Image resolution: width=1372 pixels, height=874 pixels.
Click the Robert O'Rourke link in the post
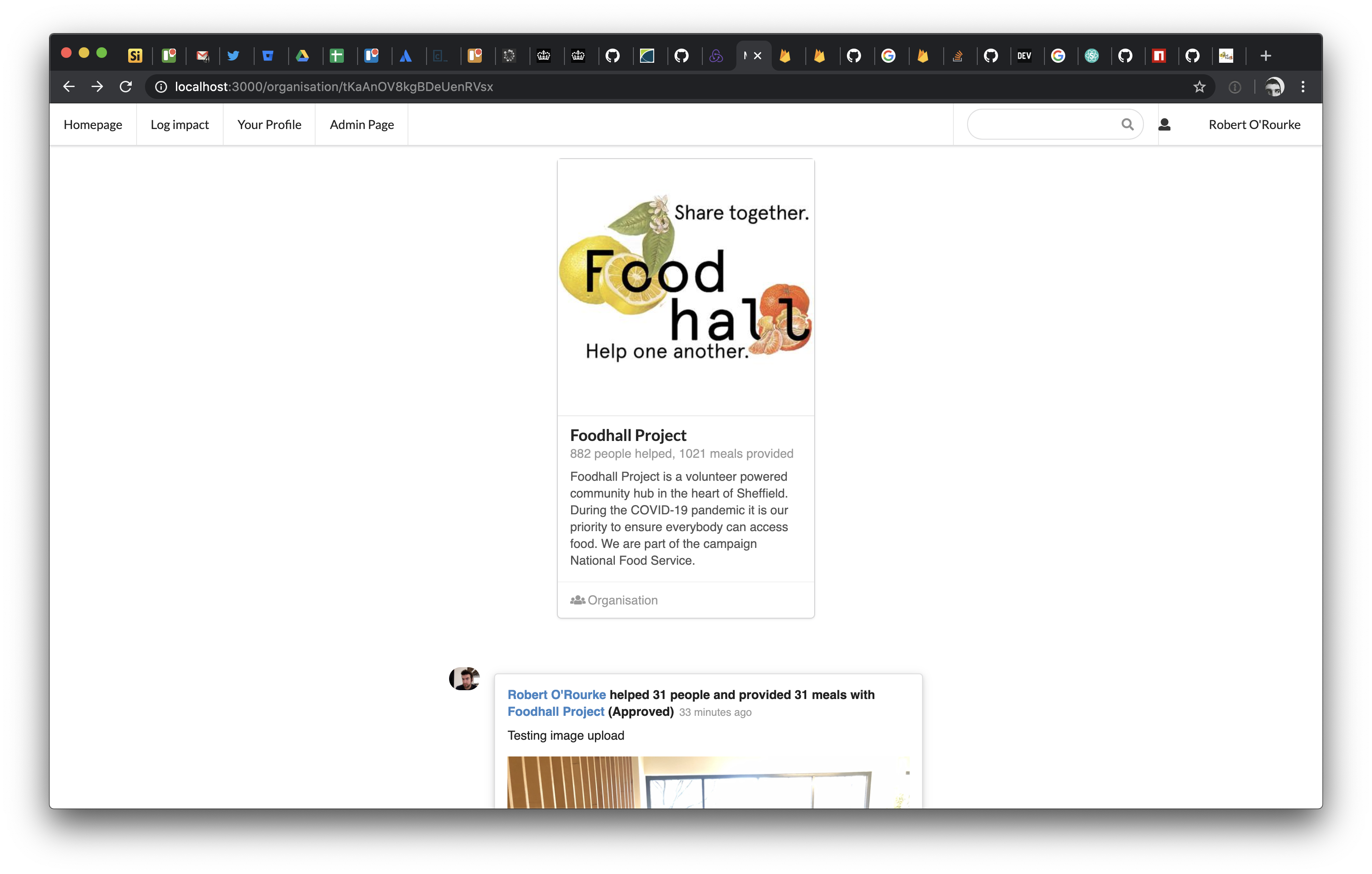point(556,695)
